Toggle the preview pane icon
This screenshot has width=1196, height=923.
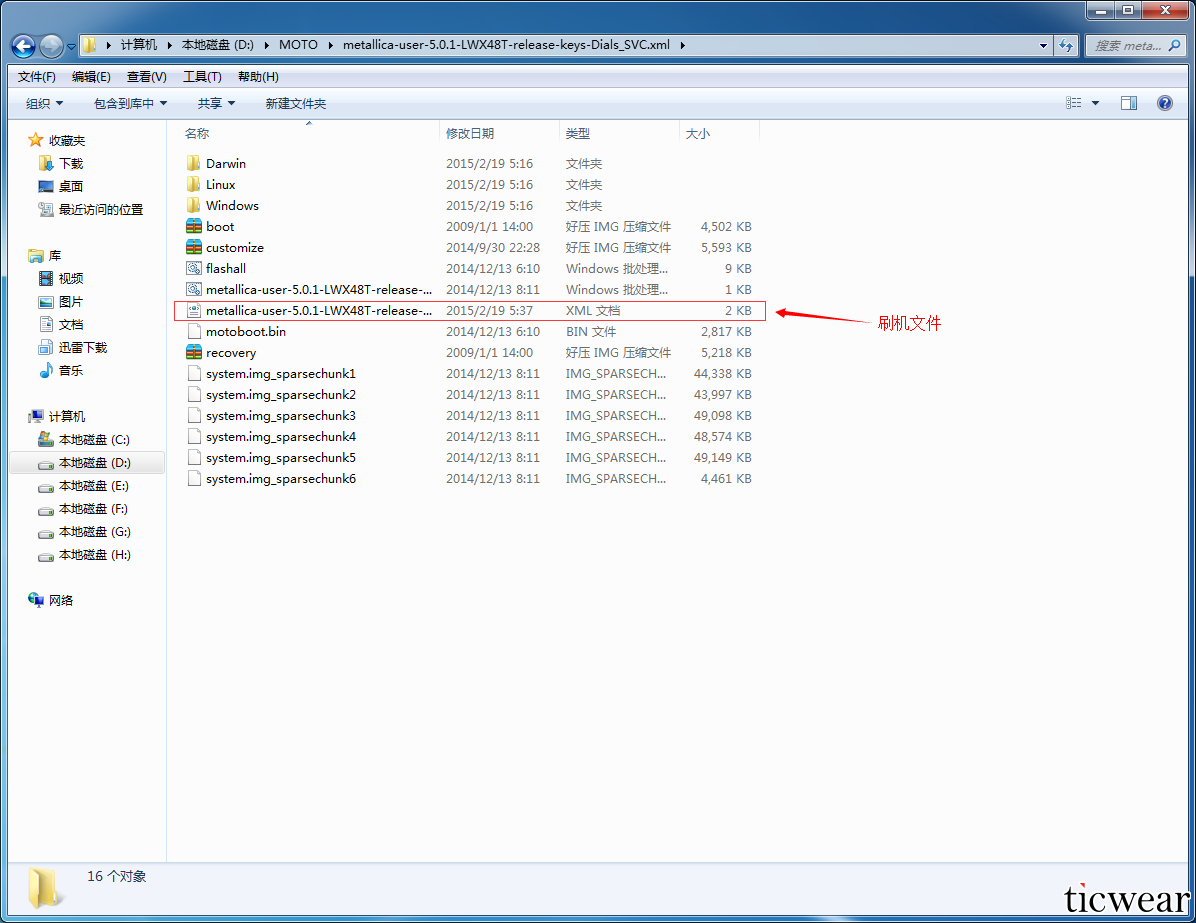(1129, 103)
